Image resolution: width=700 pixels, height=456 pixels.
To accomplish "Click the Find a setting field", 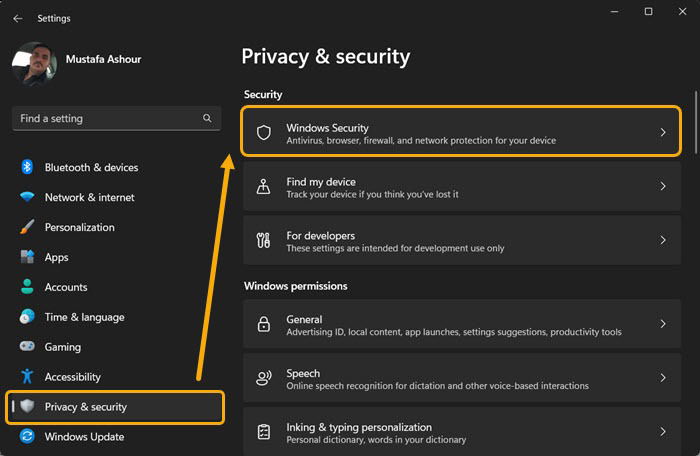I will [117, 118].
